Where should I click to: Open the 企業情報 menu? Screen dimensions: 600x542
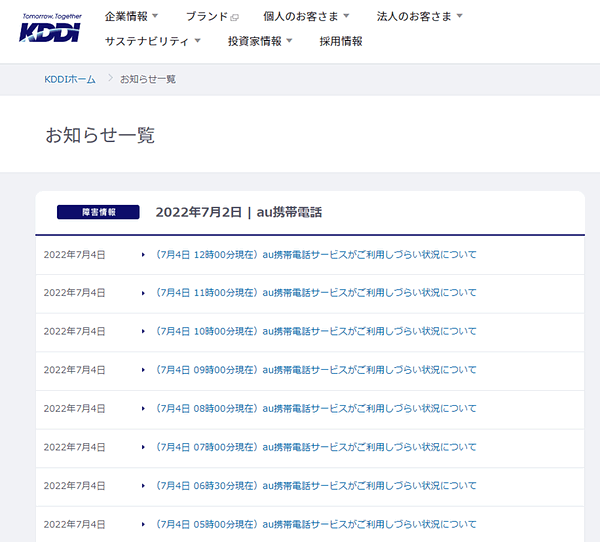click(x=126, y=16)
